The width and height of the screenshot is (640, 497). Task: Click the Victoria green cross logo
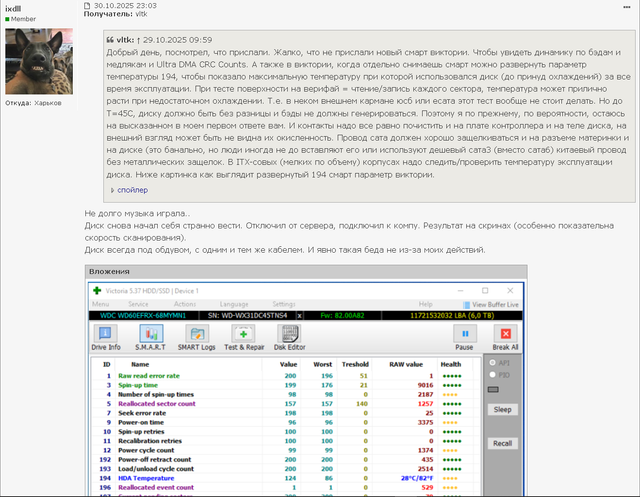click(x=97, y=291)
